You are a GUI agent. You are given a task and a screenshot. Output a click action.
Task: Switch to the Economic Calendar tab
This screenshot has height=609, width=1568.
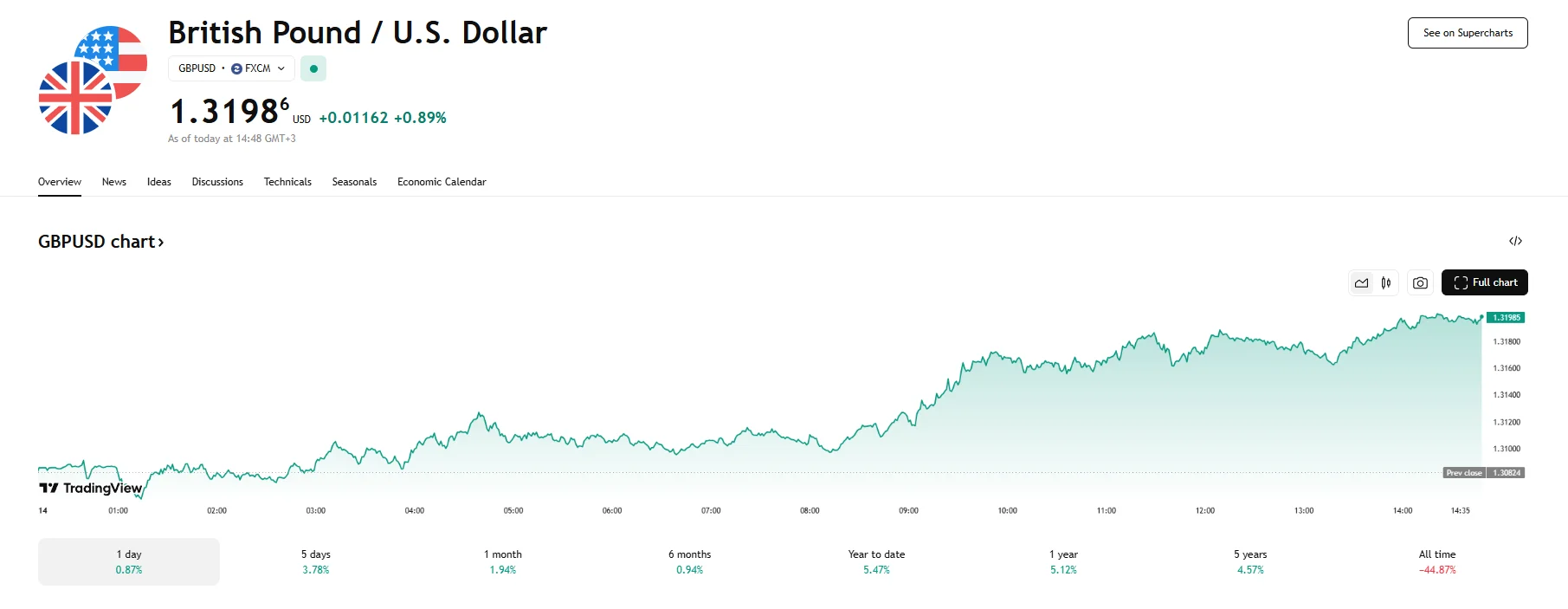point(442,182)
